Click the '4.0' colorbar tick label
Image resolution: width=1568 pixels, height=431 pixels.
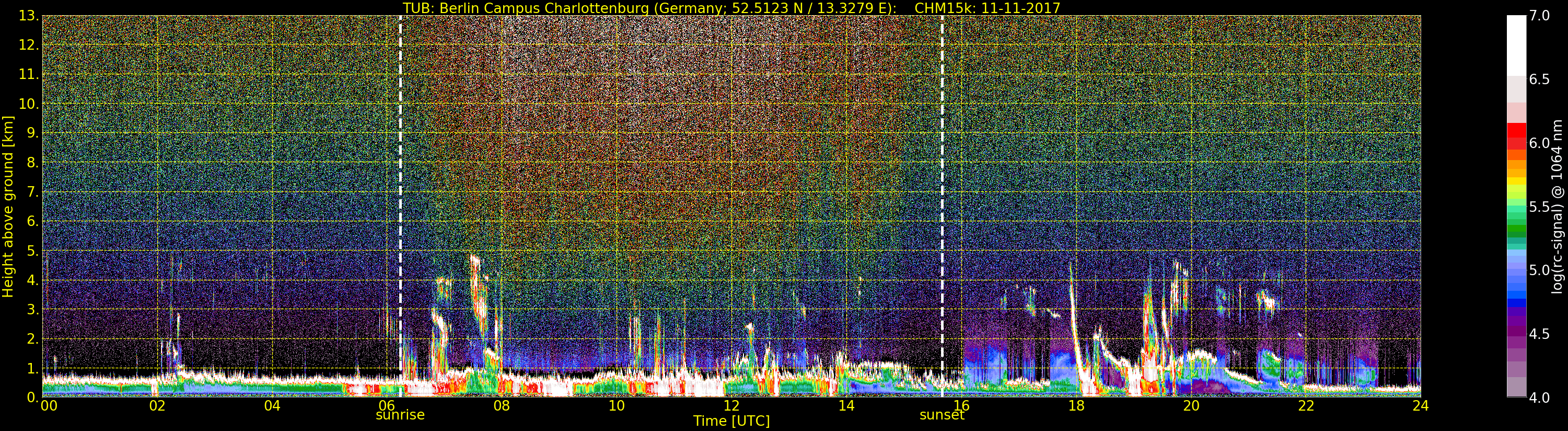tap(1539, 398)
